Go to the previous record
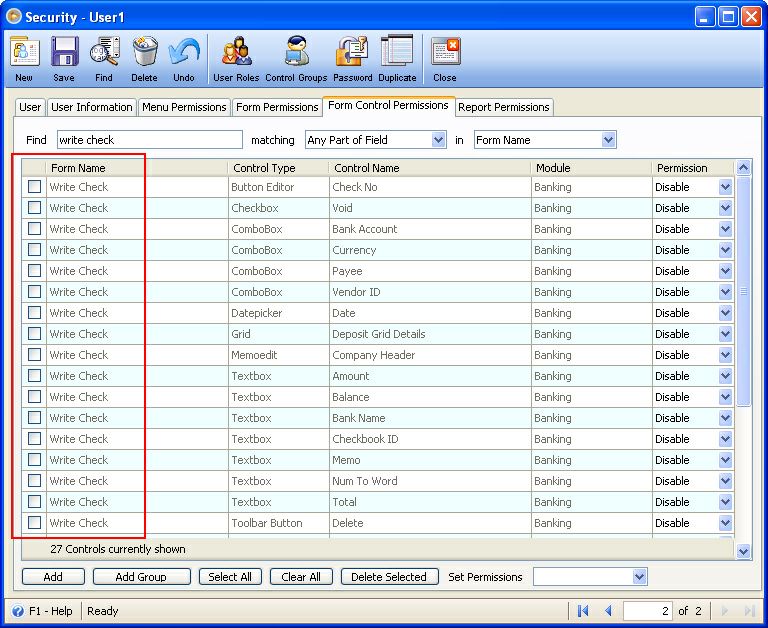Viewport: 768px width, 628px height. click(x=609, y=611)
